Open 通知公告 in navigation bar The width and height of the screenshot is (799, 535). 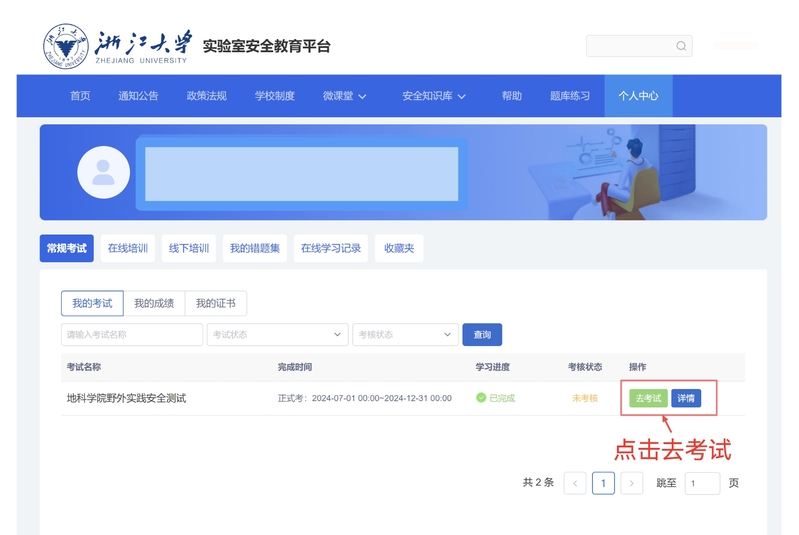tap(138, 96)
